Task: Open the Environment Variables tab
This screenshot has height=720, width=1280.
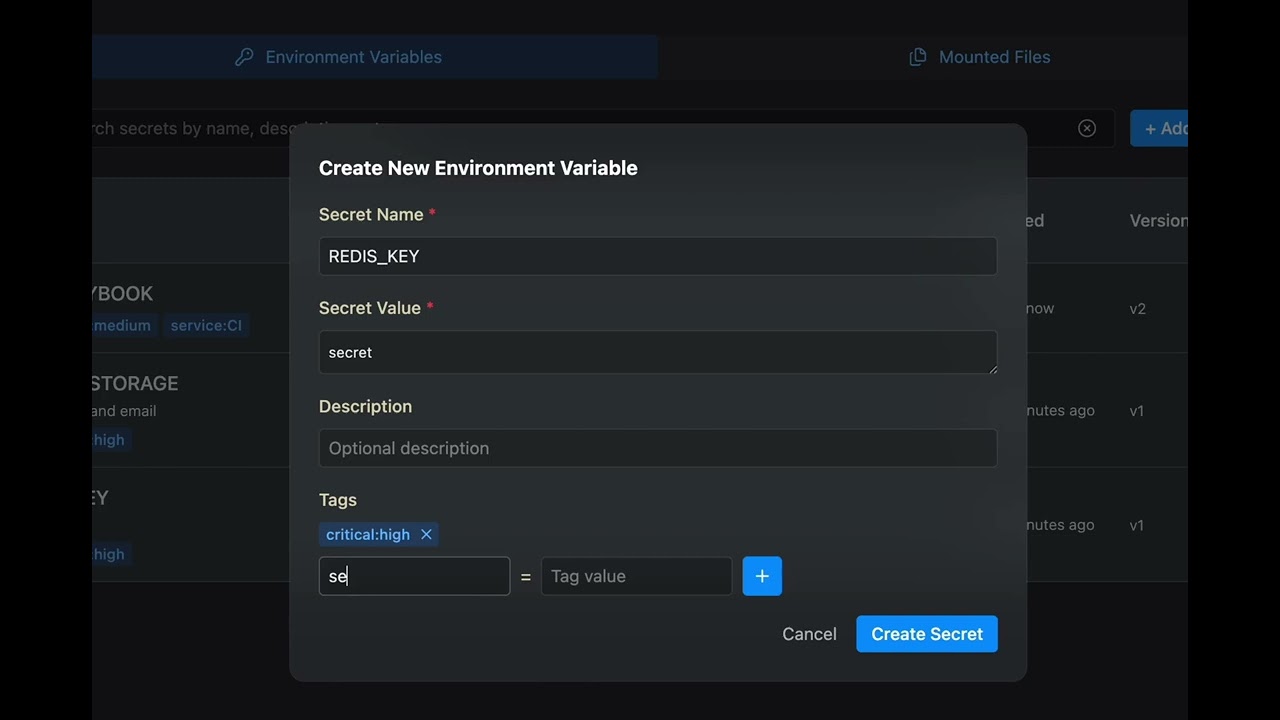Action: [375, 57]
